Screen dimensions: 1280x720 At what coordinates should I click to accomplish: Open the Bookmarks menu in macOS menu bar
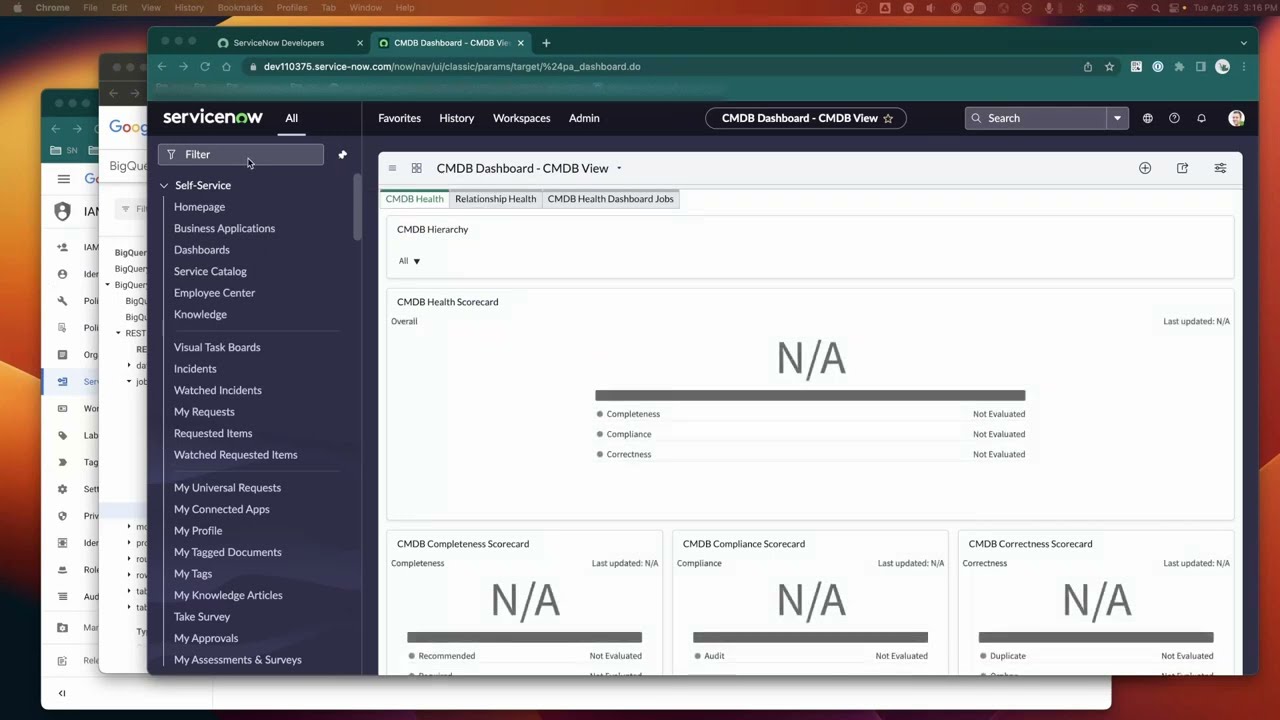point(240,8)
